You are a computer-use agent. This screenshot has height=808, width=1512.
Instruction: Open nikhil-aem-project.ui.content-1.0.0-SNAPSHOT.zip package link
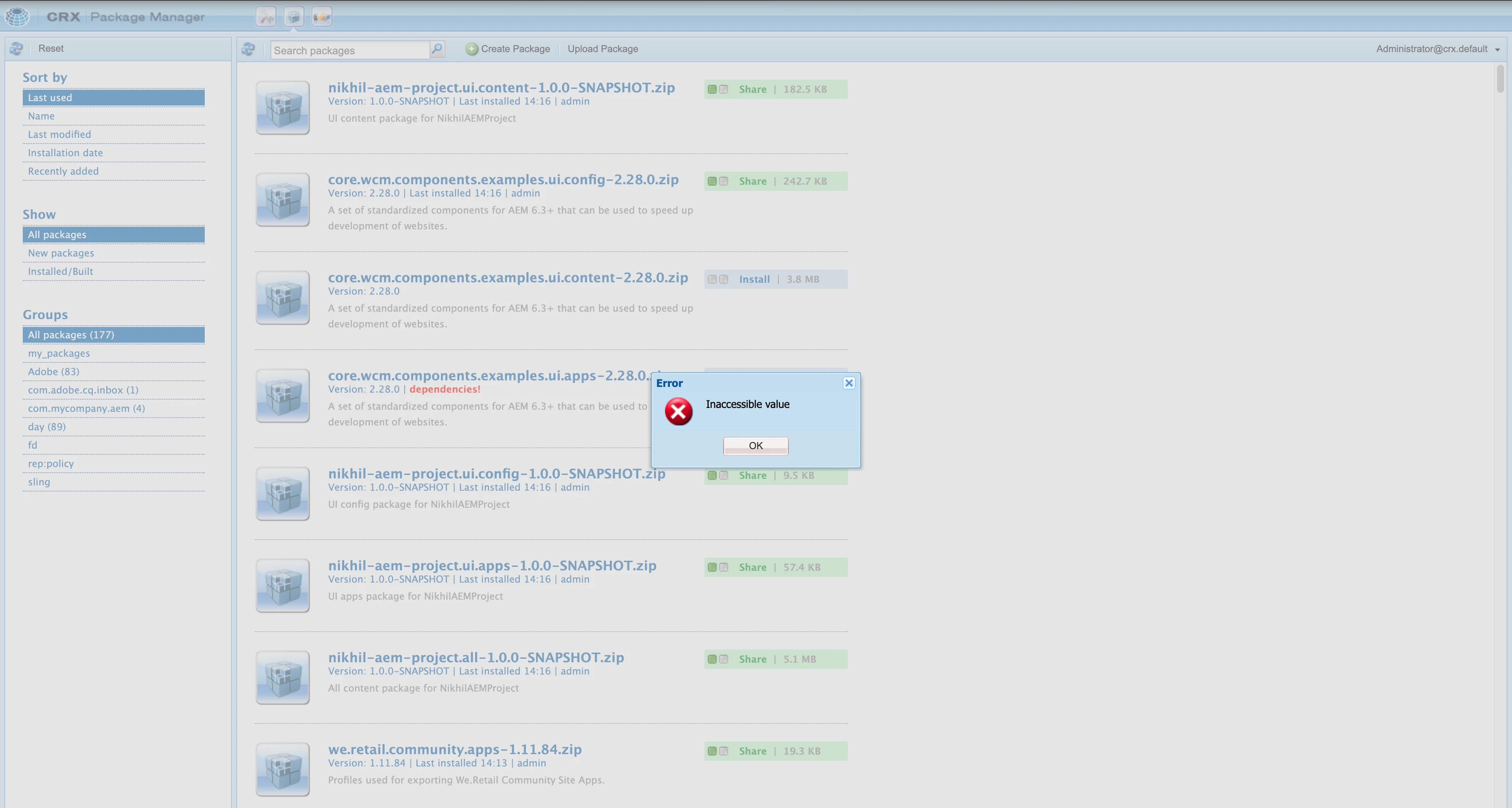click(x=501, y=88)
